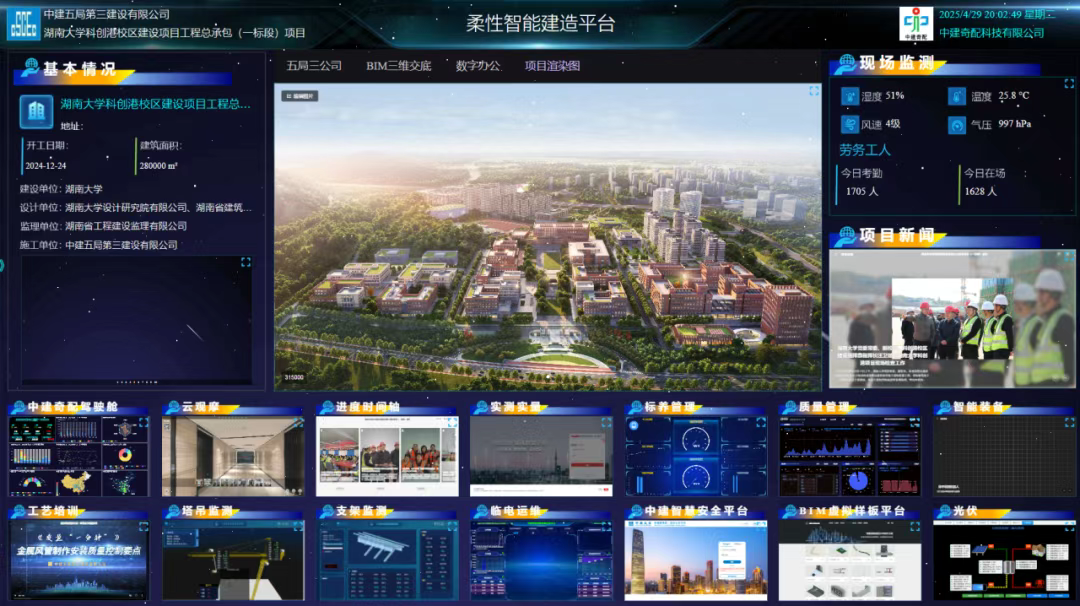Click the building icon beside the project name
The image size is (1080, 606).
tap(37, 111)
